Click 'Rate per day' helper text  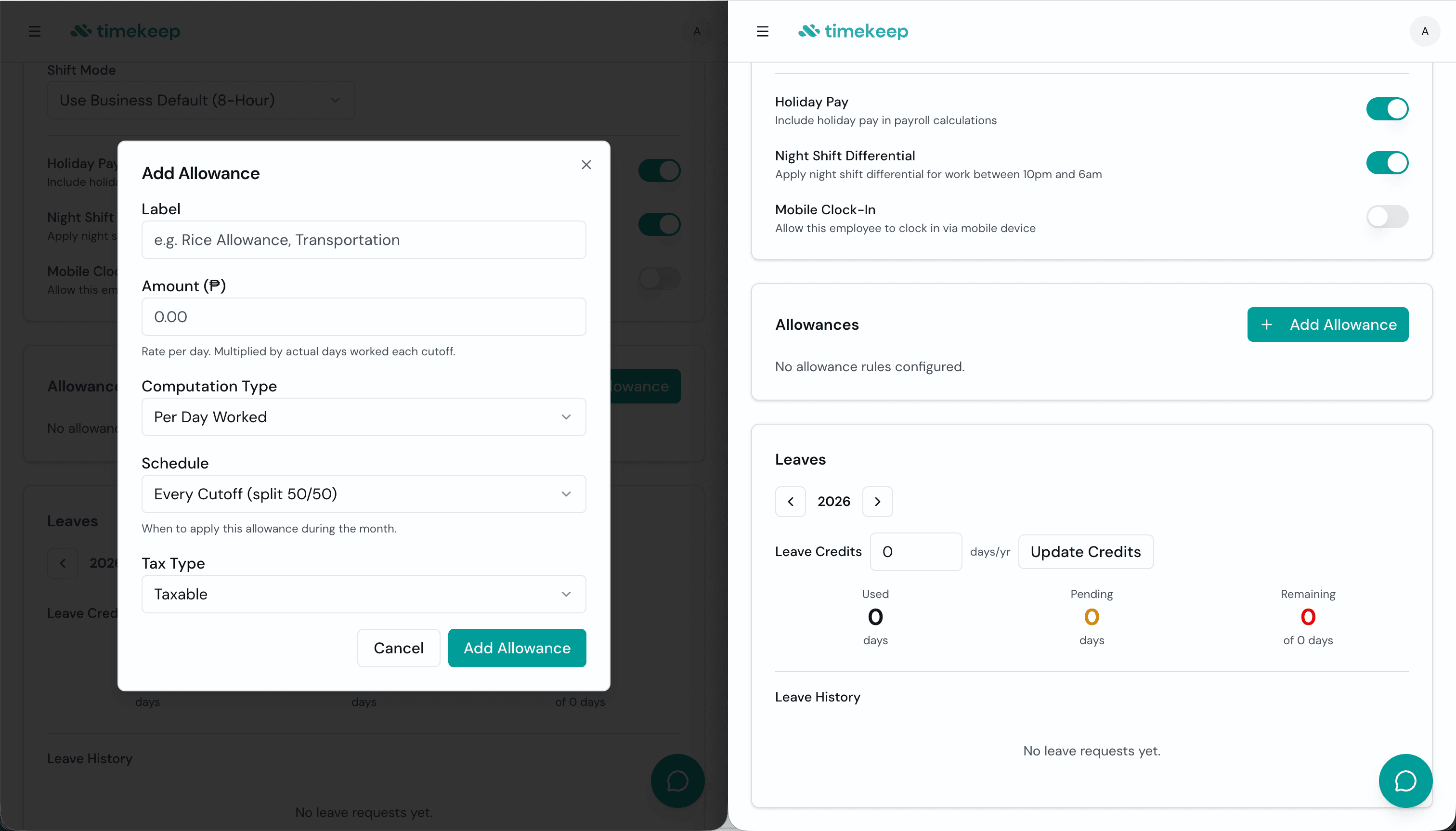pyautogui.click(x=298, y=351)
